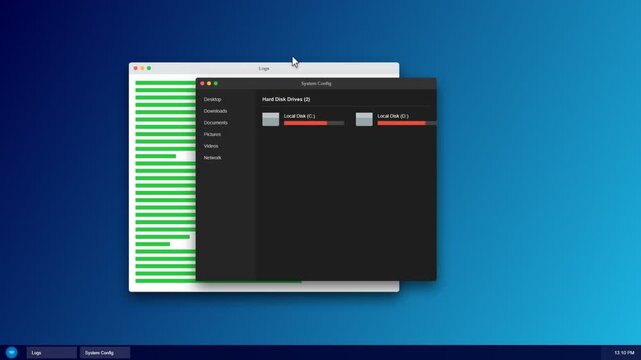Click the Logs window title bar
The image size is (641, 360).
click(264, 68)
